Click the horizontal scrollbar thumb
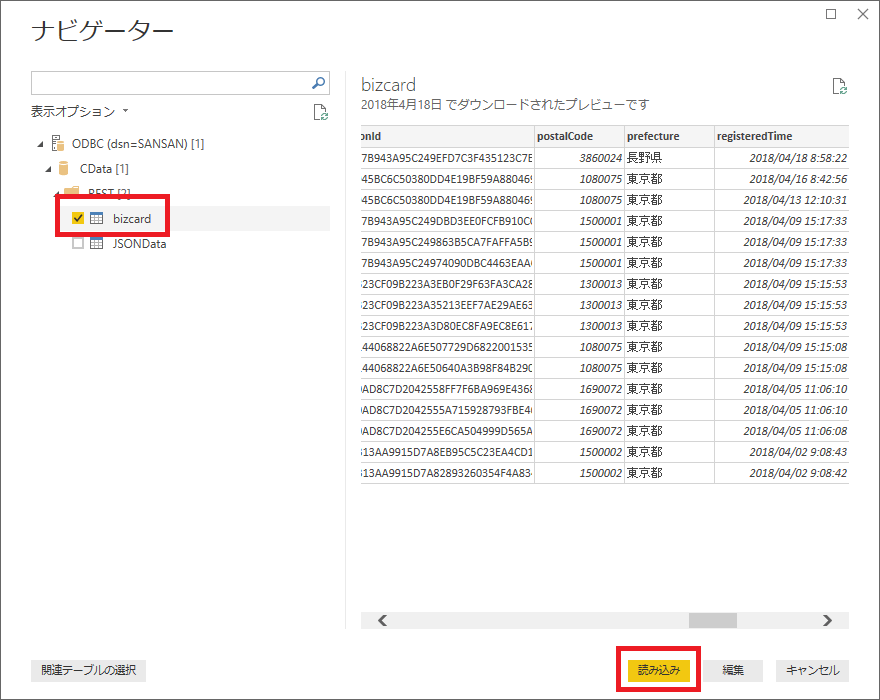The image size is (880, 700). [x=713, y=620]
